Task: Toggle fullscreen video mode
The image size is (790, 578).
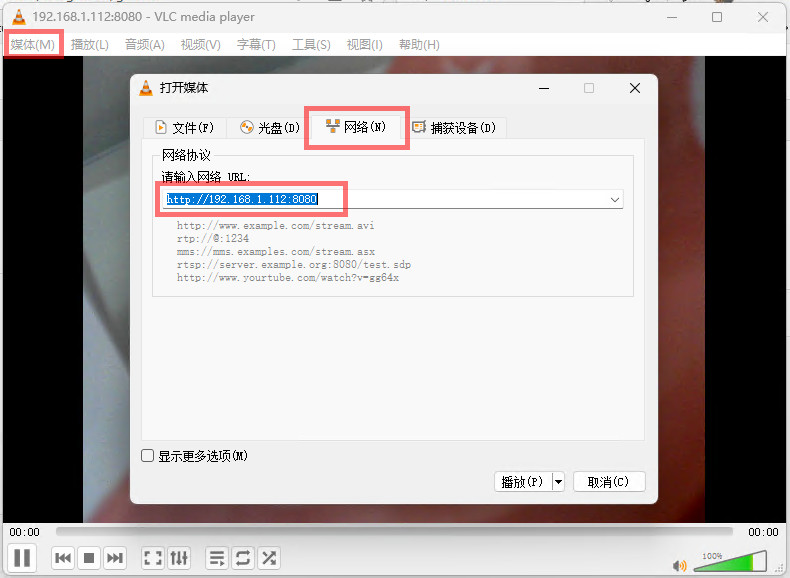Action: coord(153,558)
